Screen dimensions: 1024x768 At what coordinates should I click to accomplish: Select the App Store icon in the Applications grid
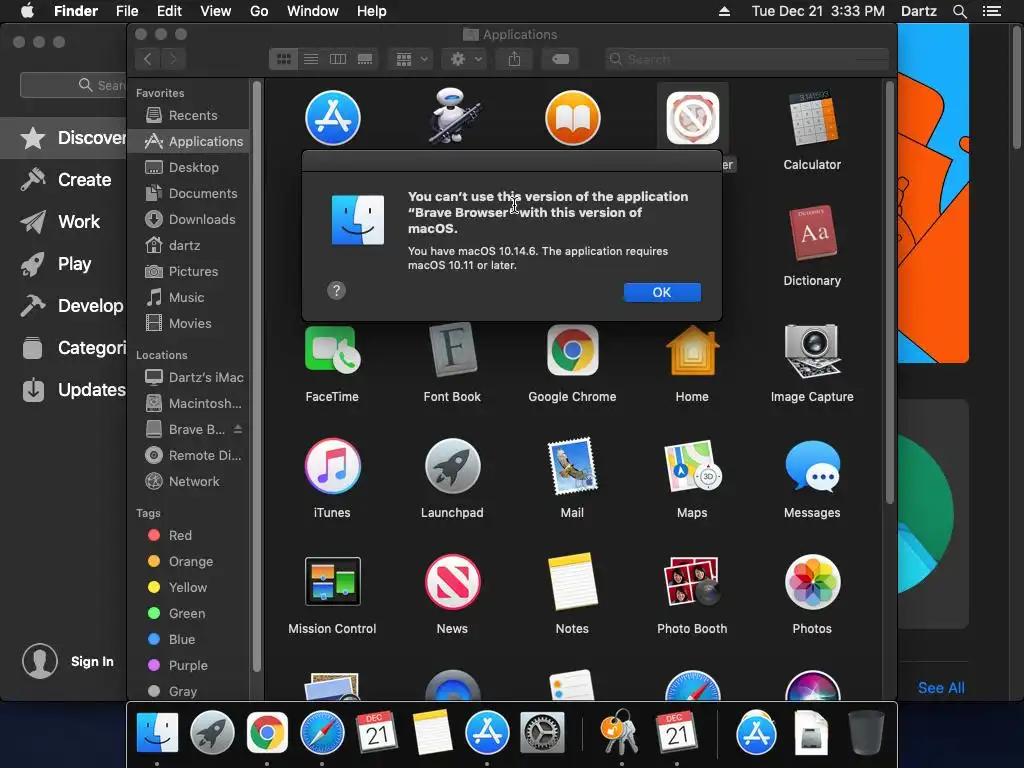tap(332, 118)
